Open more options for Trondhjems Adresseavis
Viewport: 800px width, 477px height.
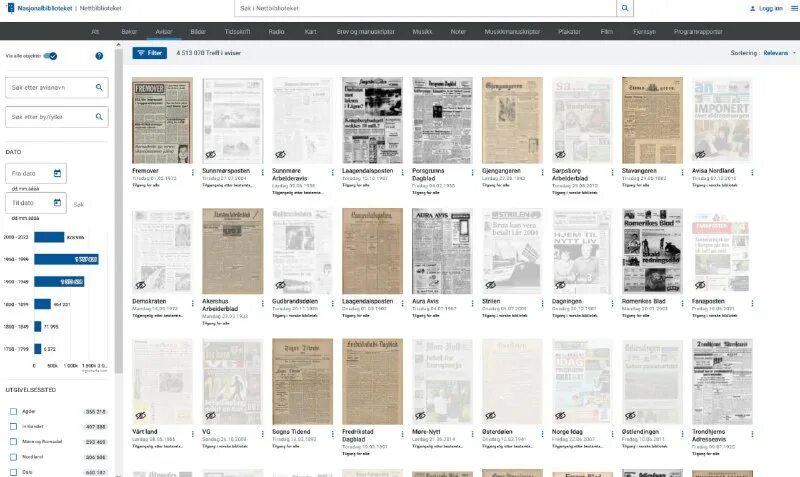pyautogui.click(x=752, y=434)
